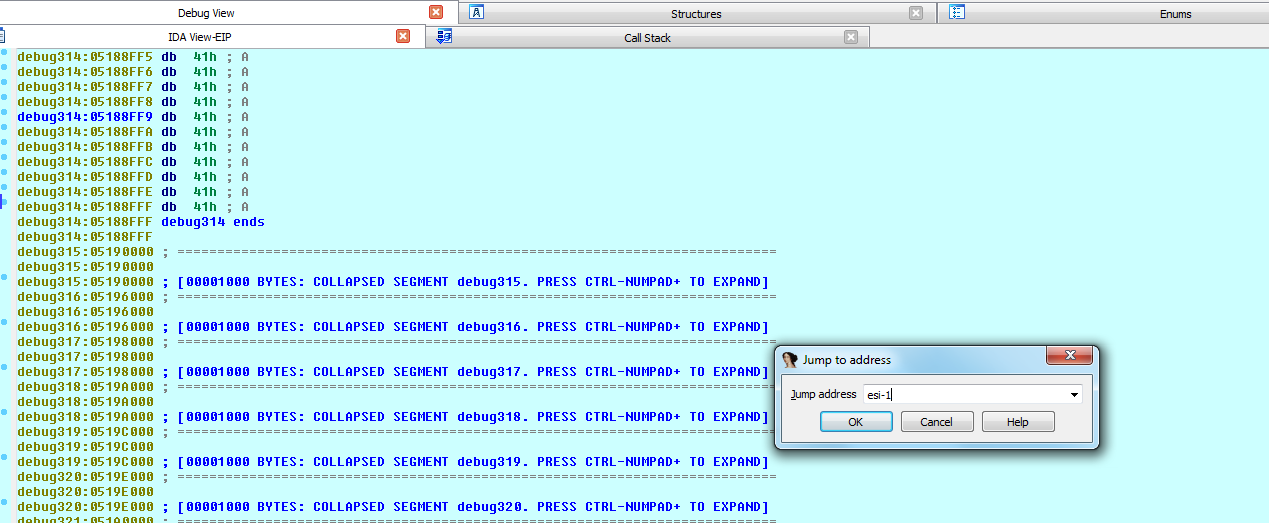This screenshot has width=1269, height=523.
Task: Open the Enums tab
Action: click(1176, 14)
